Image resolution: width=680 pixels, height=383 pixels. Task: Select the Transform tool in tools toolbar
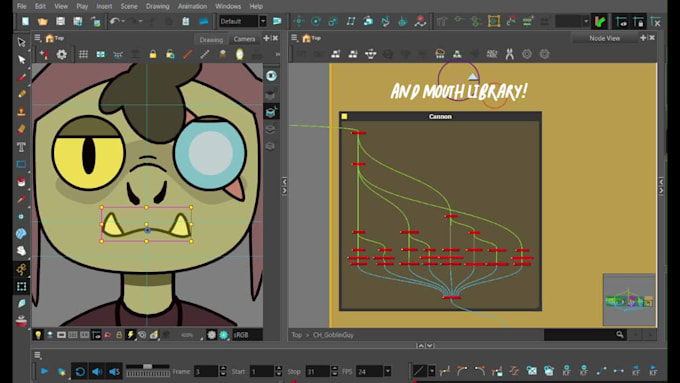click(x=21, y=42)
